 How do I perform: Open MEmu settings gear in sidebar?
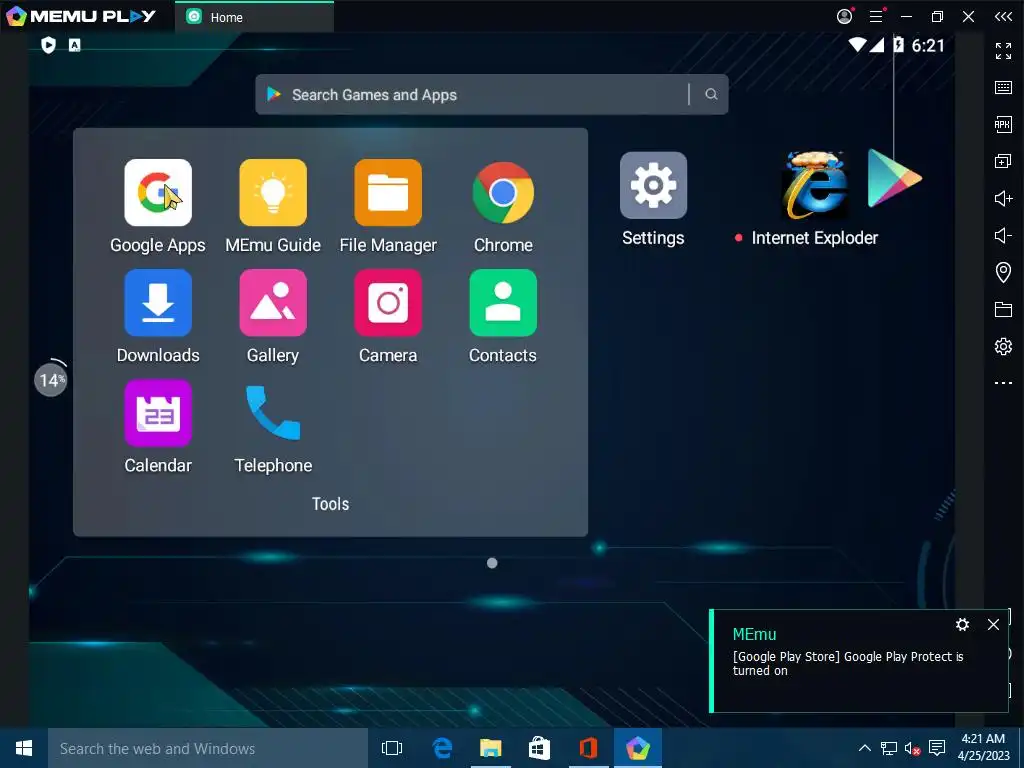click(1003, 346)
